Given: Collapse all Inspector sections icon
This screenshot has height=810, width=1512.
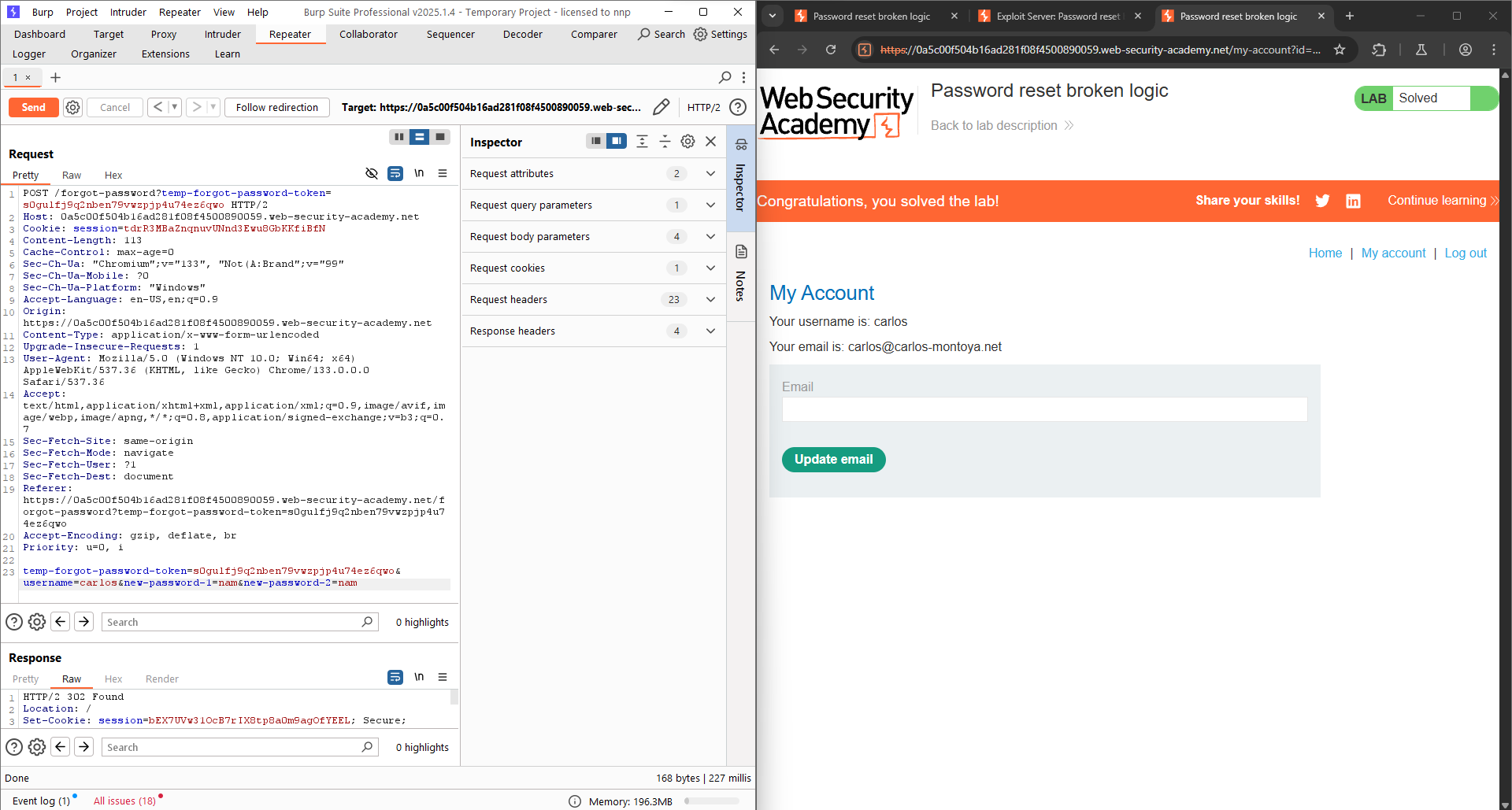Looking at the screenshot, I should pos(665,141).
